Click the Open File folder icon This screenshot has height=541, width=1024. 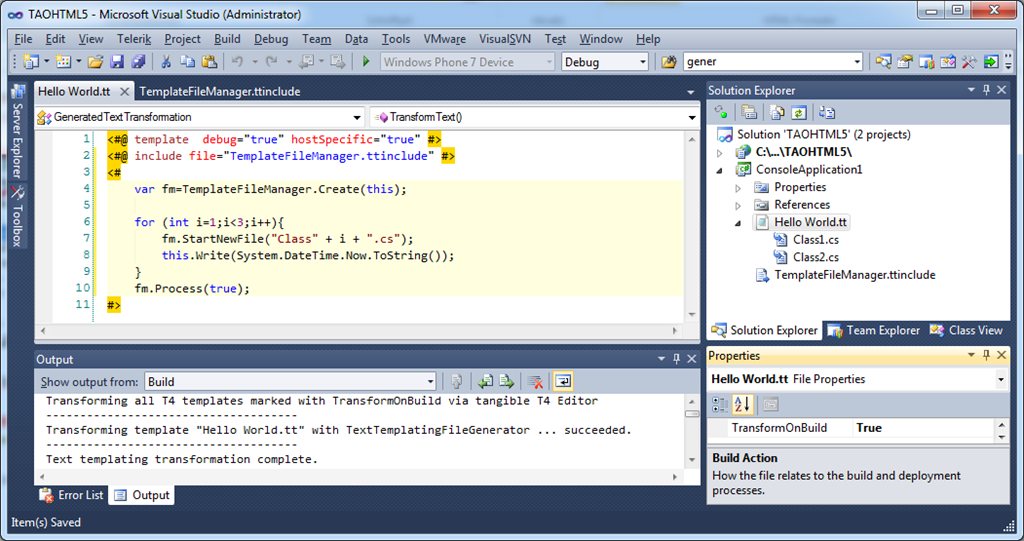95,62
